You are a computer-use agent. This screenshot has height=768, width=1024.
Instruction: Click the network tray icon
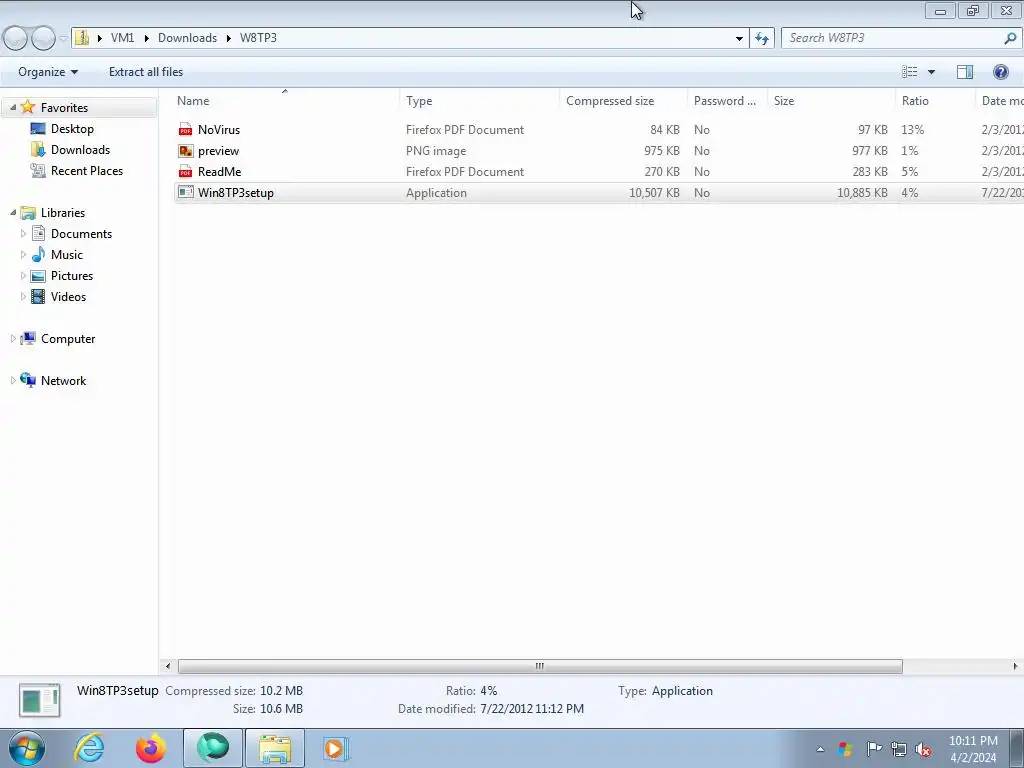[899, 749]
